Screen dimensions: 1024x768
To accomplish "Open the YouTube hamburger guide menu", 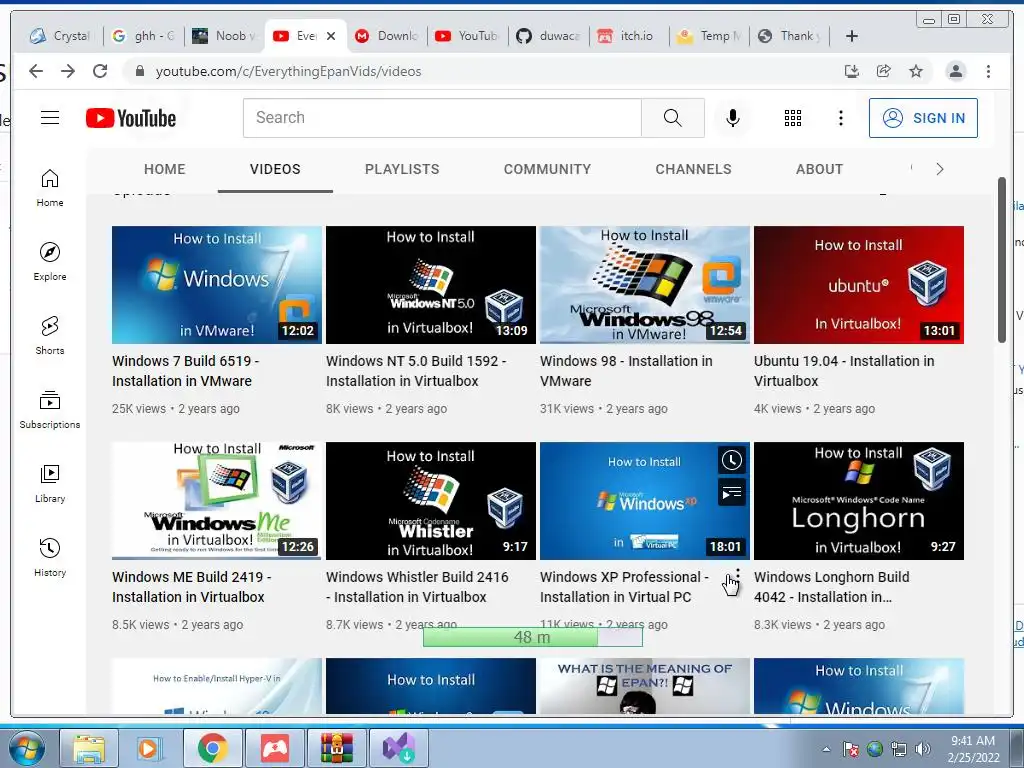I will (50, 118).
